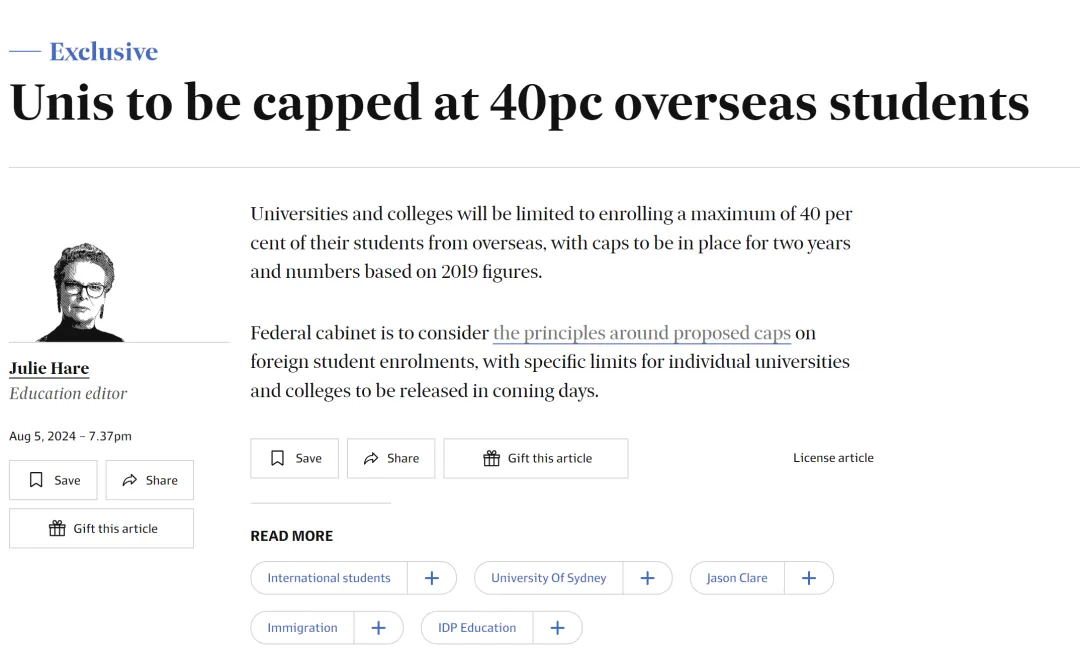Click the bookmark icon below the article text
1080x652 pixels.
point(278,458)
